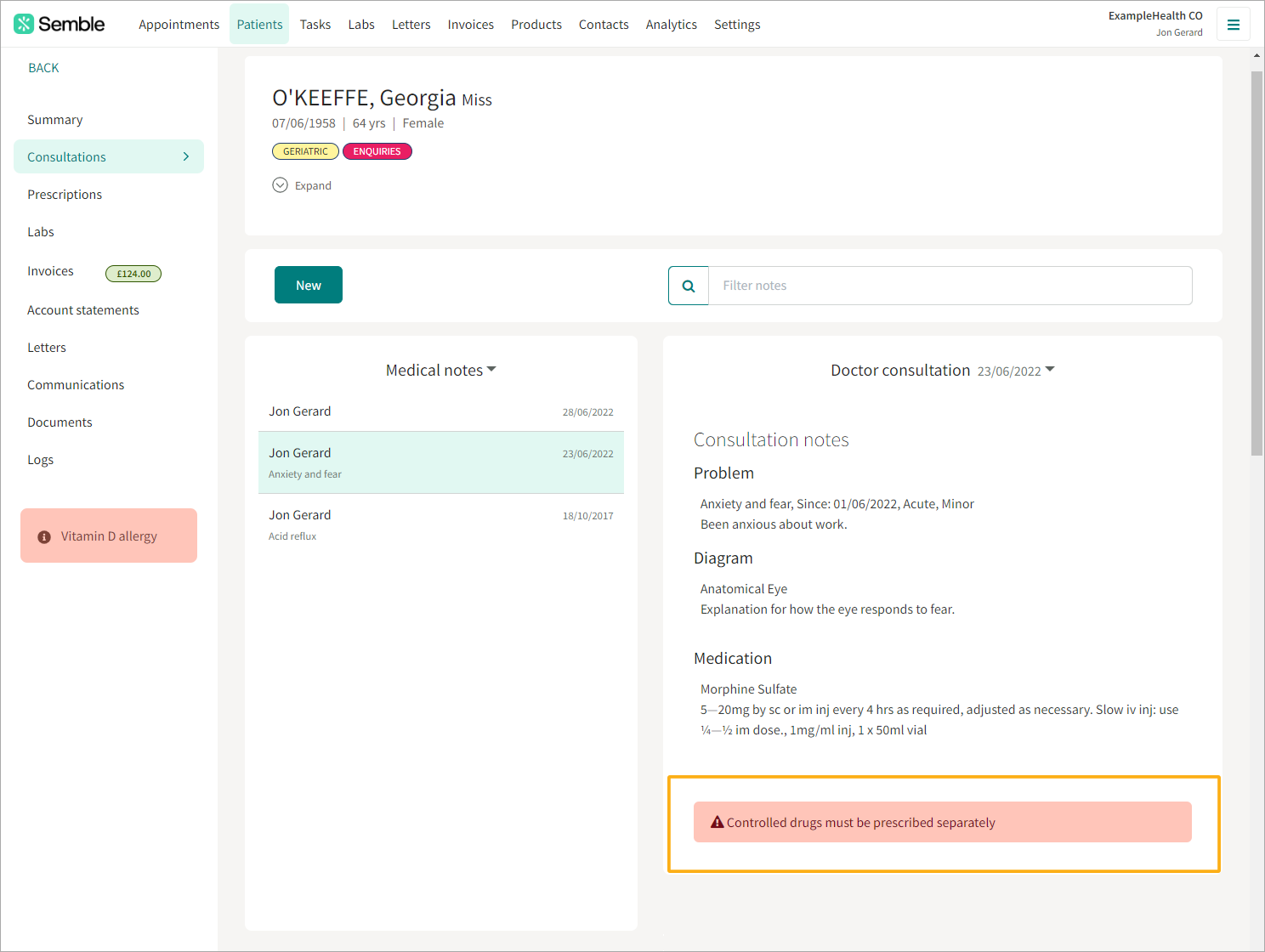The height and width of the screenshot is (952, 1265).
Task: Click the controlled drugs warning triangle icon
Action: click(x=717, y=822)
